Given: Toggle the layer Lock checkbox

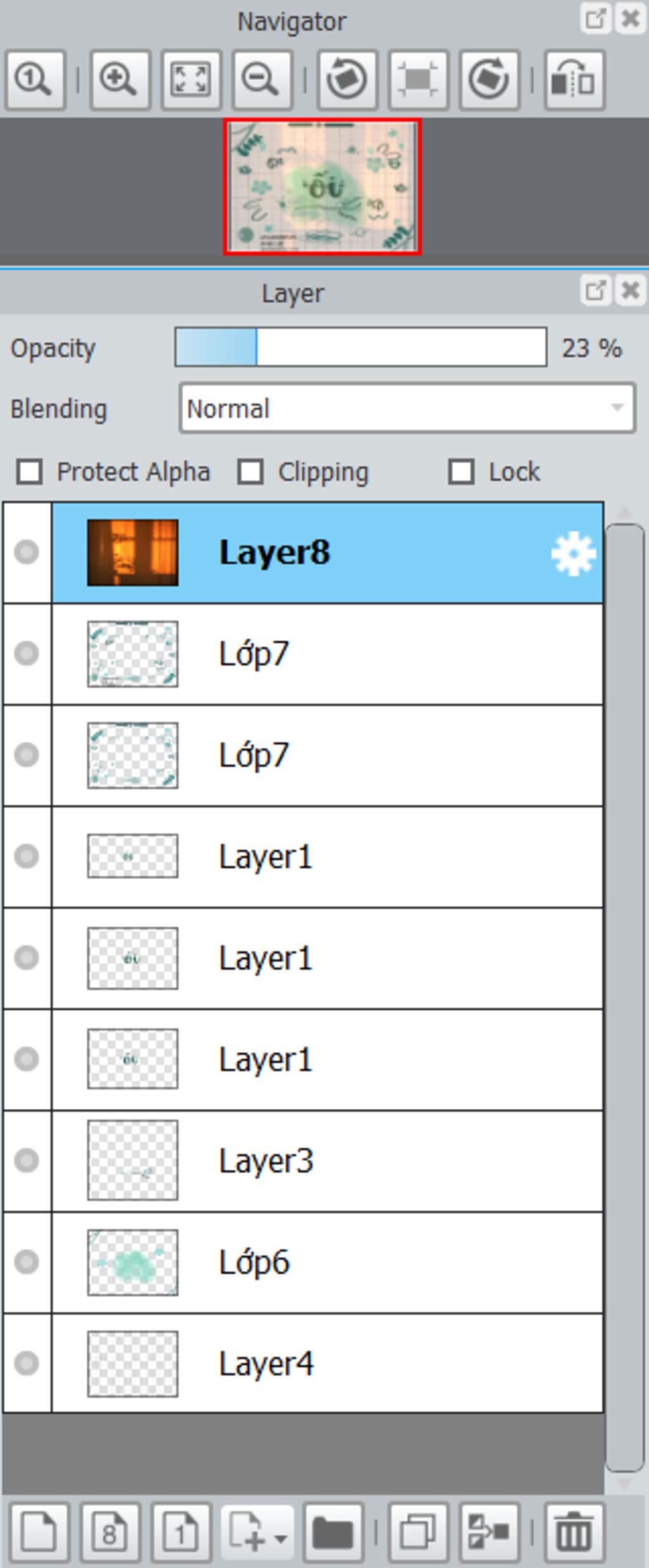Looking at the screenshot, I should click(461, 472).
